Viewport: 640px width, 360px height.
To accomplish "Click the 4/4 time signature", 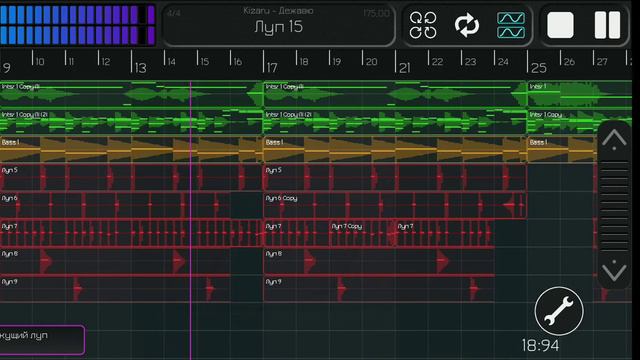I will click(174, 13).
